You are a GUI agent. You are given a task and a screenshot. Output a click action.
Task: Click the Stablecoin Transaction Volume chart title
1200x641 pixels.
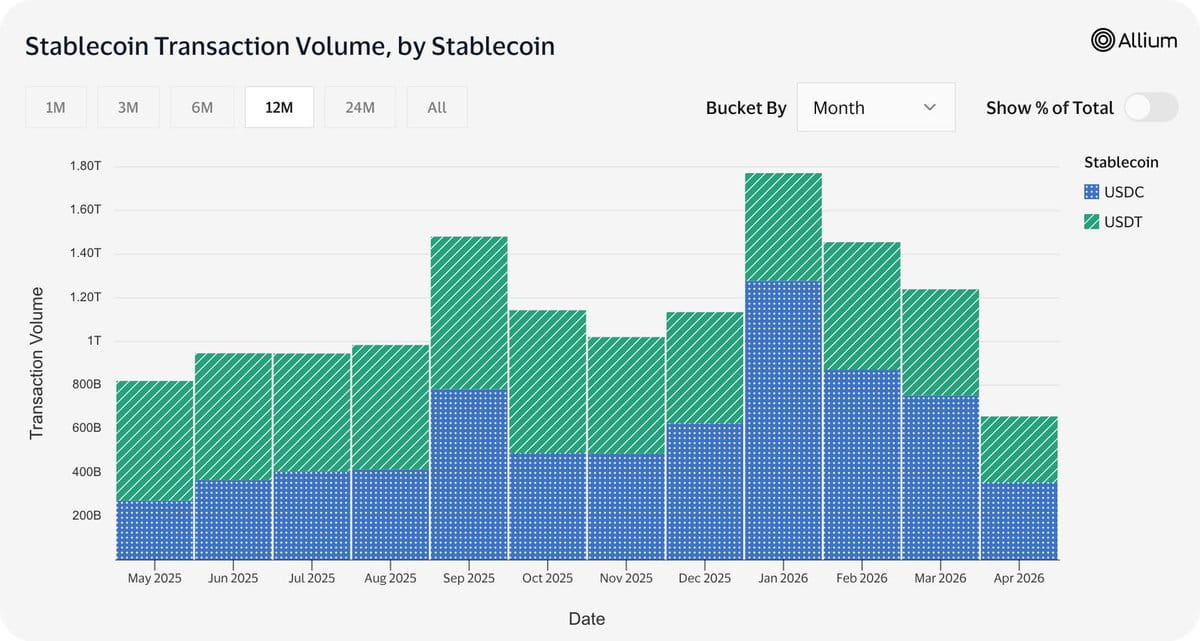click(x=290, y=46)
